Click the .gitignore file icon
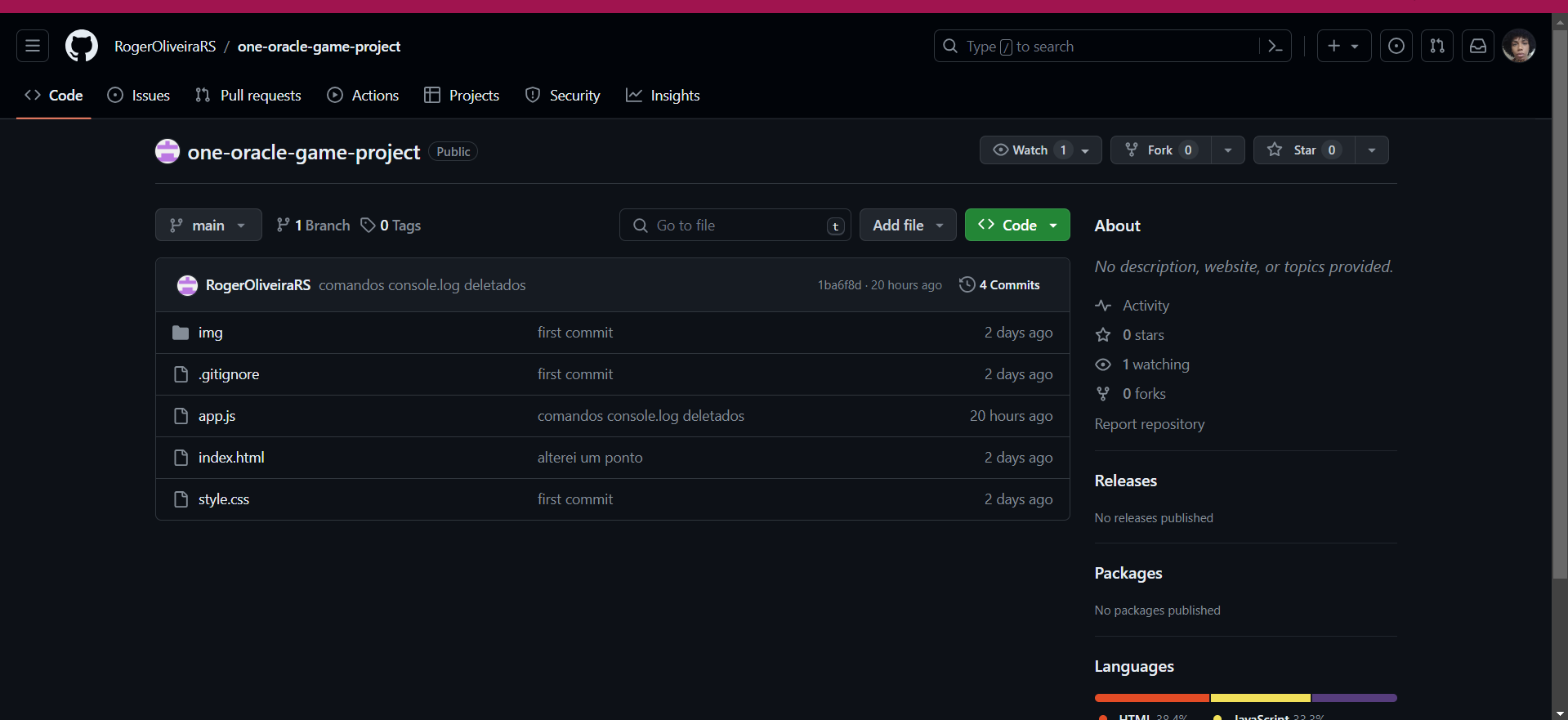 pos(181,374)
